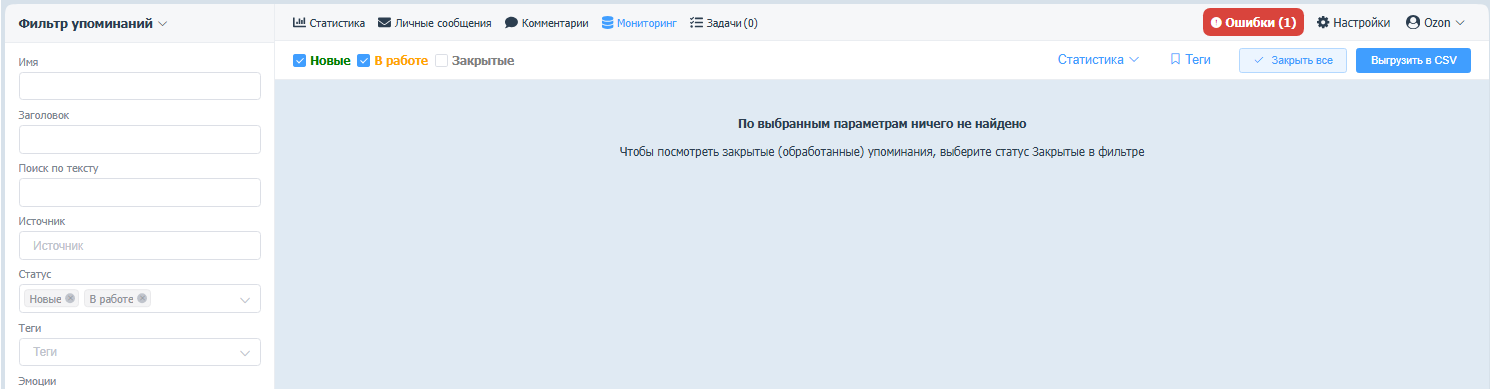Click the Ошибки (1) button
The height and width of the screenshot is (389, 1490).
pyautogui.click(x=1253, y=22)
